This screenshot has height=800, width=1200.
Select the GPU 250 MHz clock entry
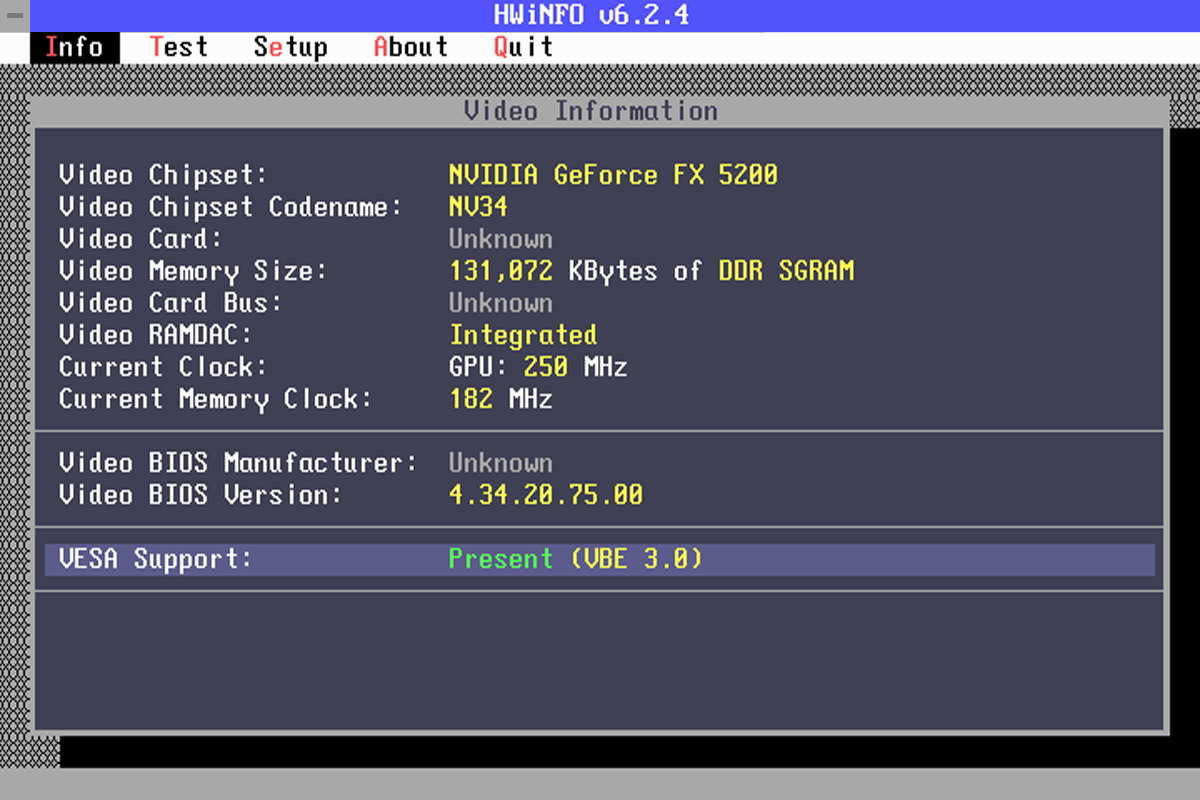coord(538,367)
